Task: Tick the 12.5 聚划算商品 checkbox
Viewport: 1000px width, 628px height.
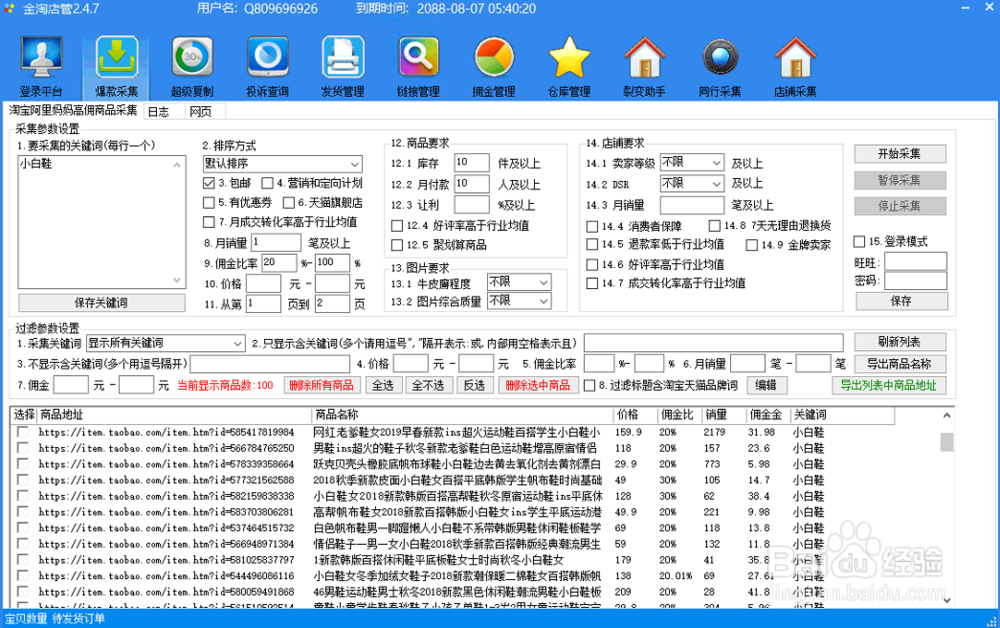Action: [x=397, y=245]
